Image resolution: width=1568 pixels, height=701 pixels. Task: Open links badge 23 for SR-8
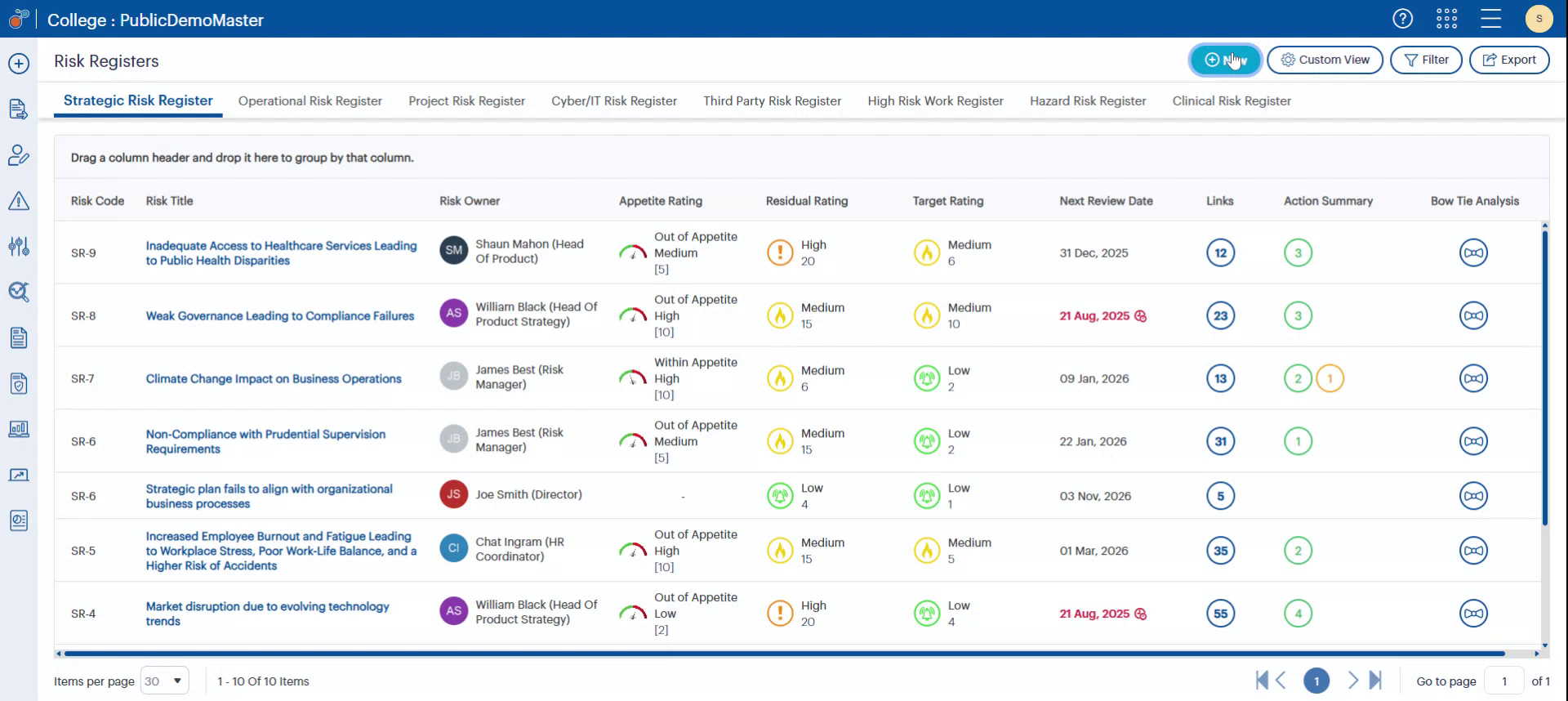1220,316
